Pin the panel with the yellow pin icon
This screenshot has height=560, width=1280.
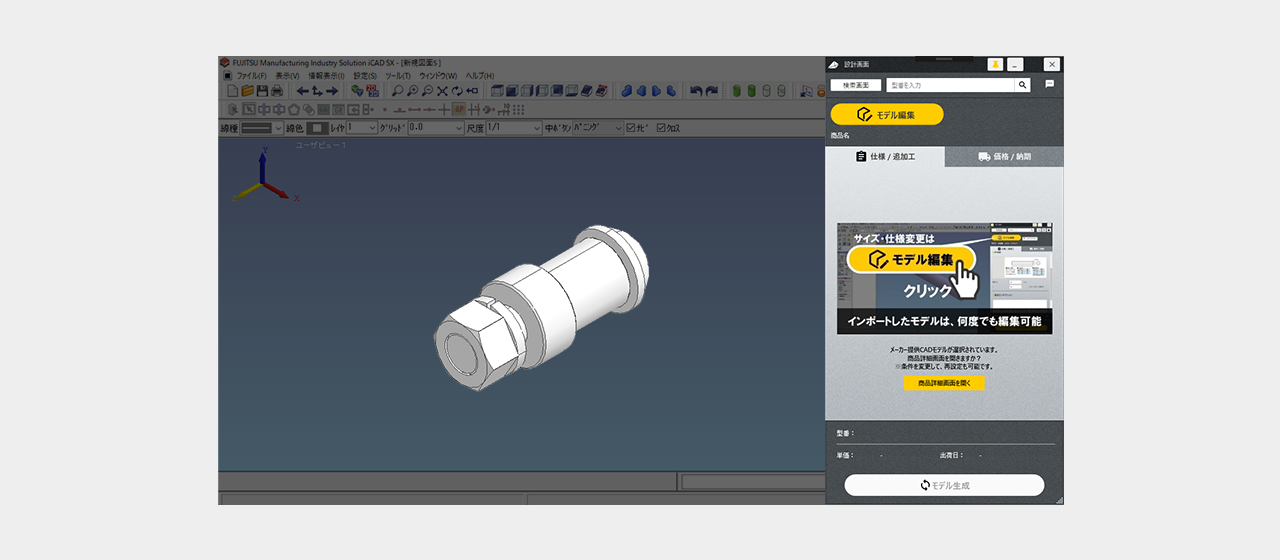coord(995,64)
